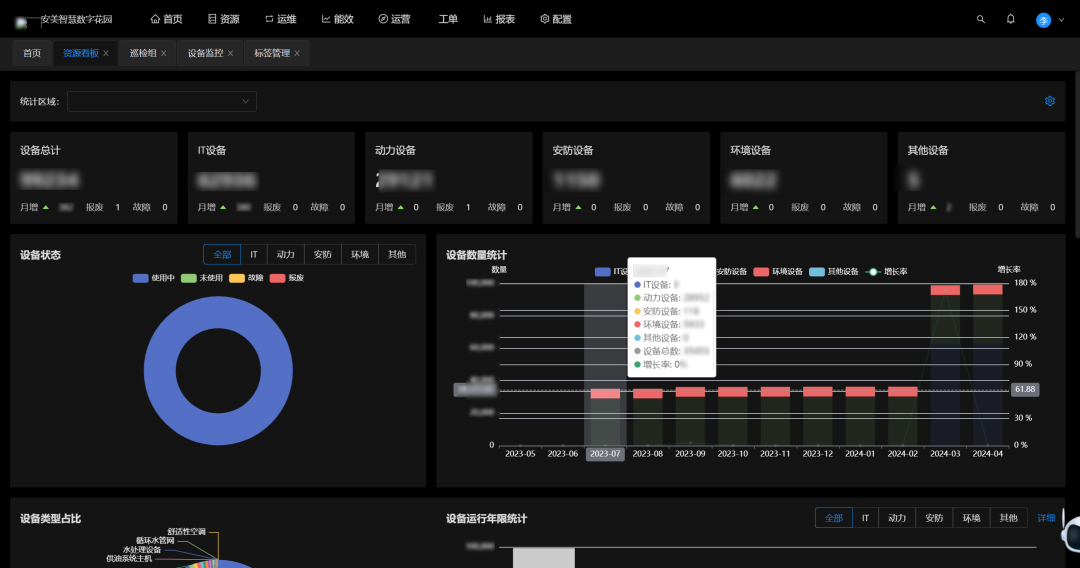Open the 工单 menu
This screenshot has width=1080, height=568.
448,19
